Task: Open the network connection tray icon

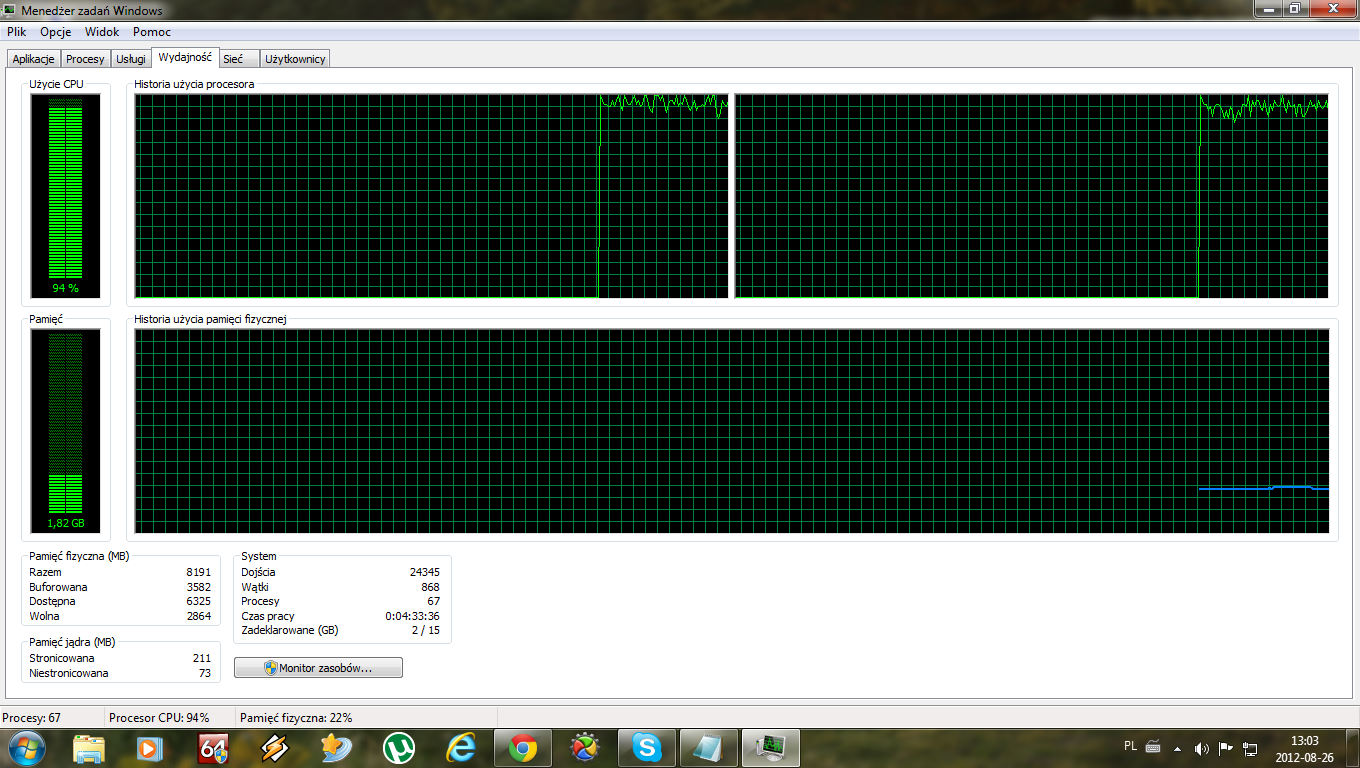Action: tap(1250, 748)
